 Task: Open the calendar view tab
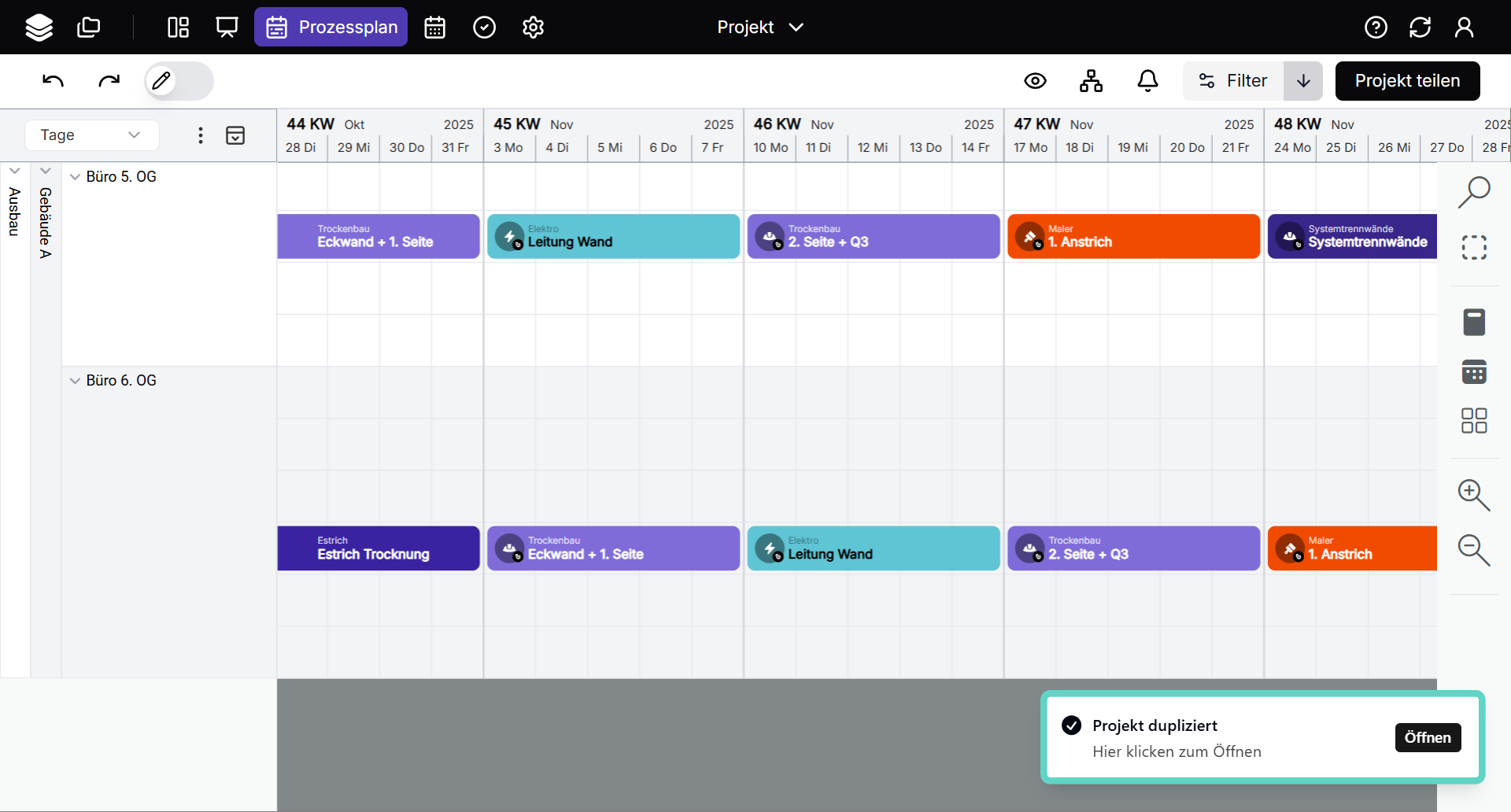coord(434,28)
